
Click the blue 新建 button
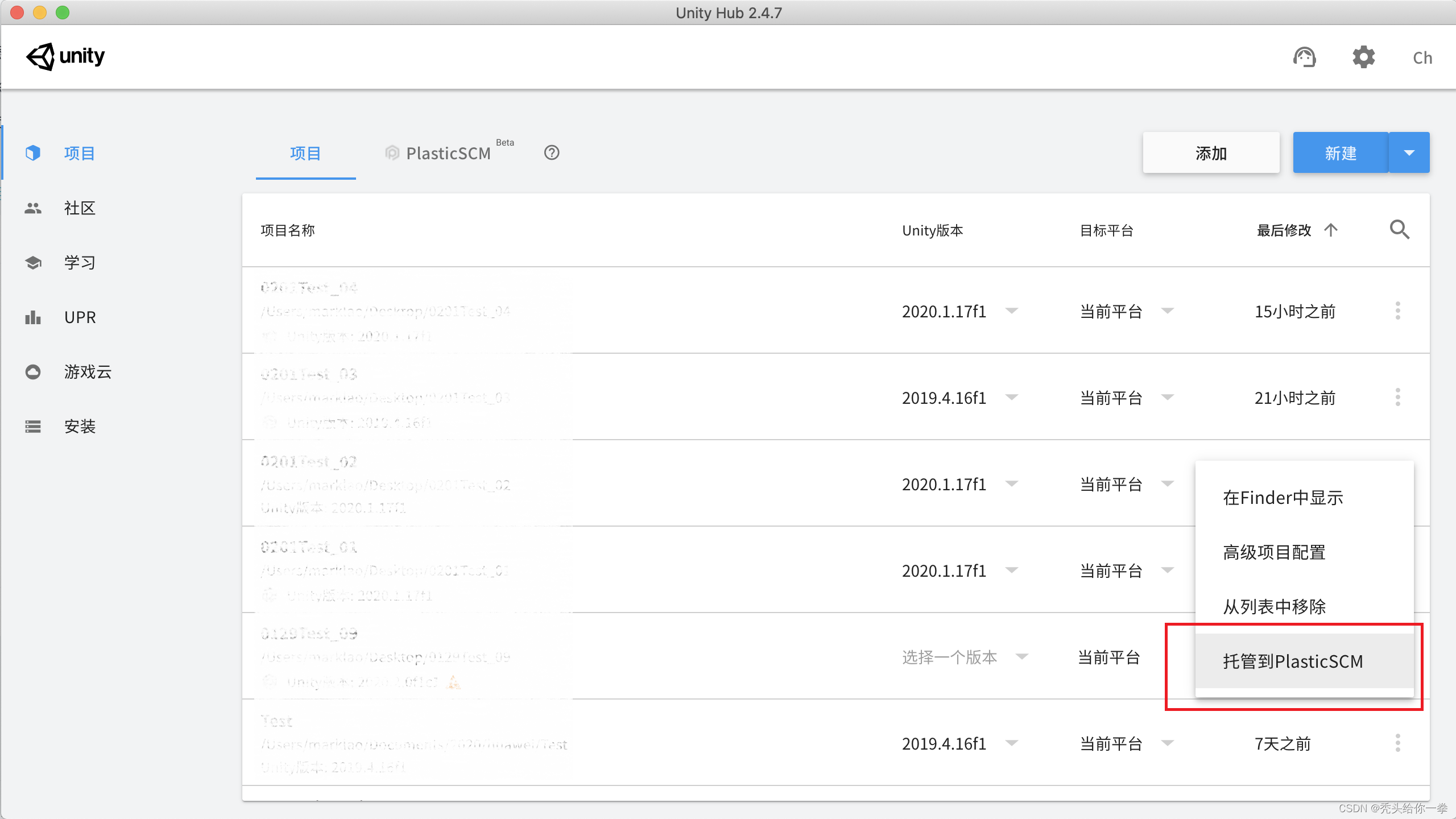click(1341, 153)
